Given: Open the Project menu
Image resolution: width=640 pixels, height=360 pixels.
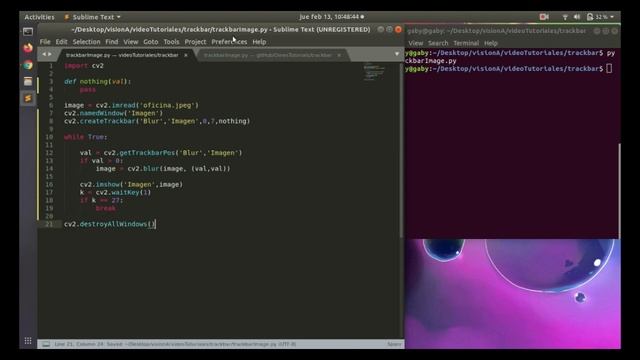Looking at the screenshot, I should pyautogui.click(x=195, y=42).
